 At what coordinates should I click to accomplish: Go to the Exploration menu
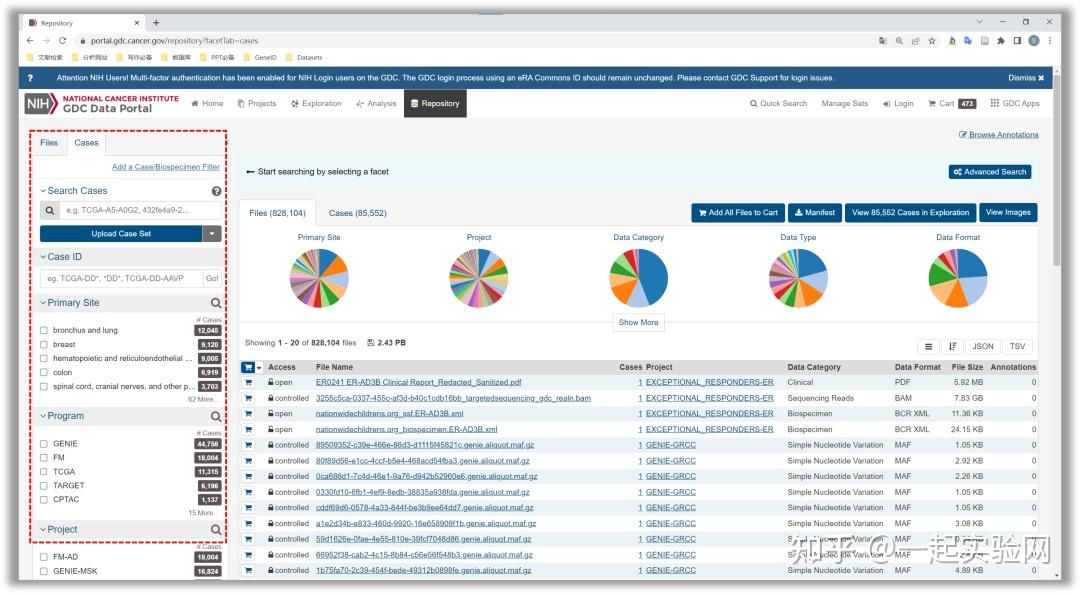(316, 103)
